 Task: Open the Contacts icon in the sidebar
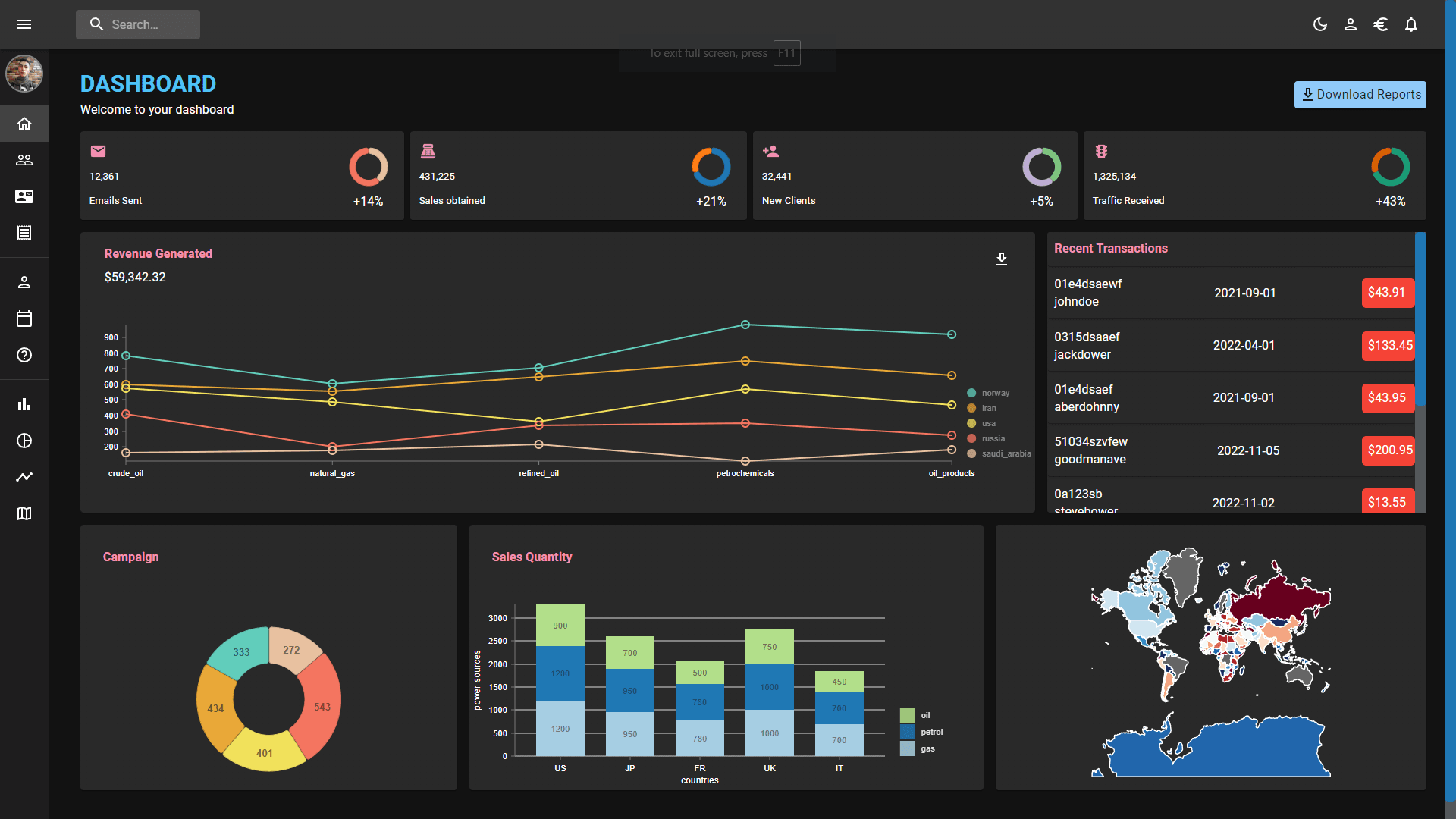[24, 196]
